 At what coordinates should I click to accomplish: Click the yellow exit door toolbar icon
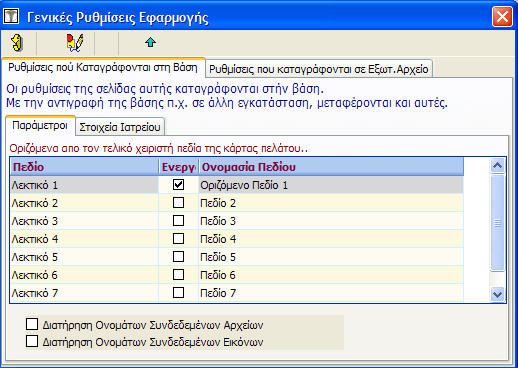(17, 43)
